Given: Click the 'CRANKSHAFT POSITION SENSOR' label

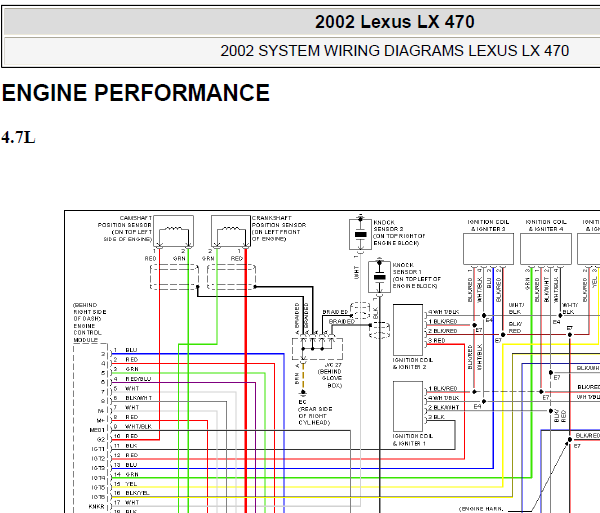Looking at the screenshot, I should 279,221.
